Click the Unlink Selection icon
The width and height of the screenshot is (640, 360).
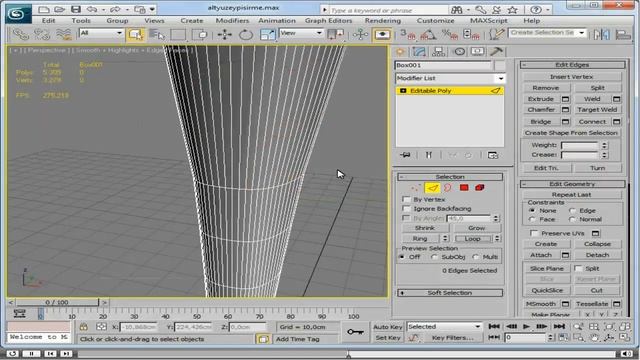tap(42, 35)
